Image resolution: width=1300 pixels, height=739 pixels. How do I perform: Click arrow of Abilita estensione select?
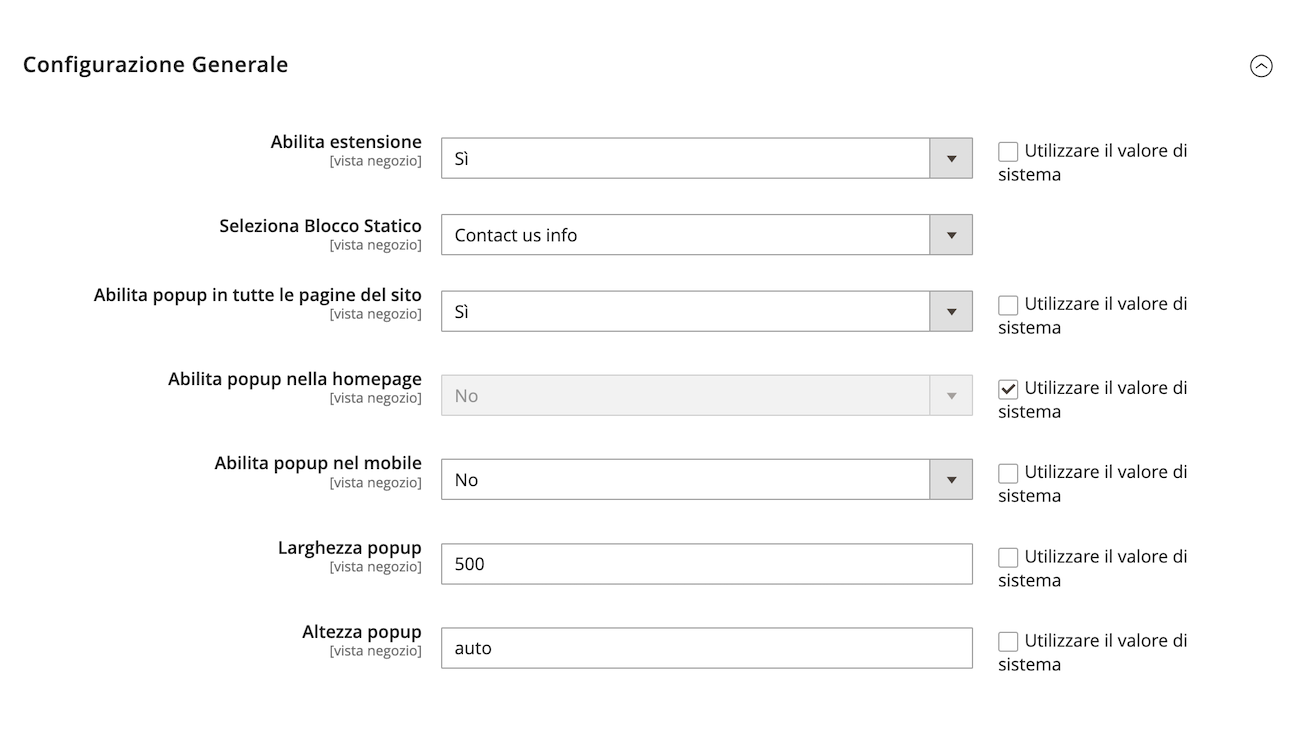951,158
